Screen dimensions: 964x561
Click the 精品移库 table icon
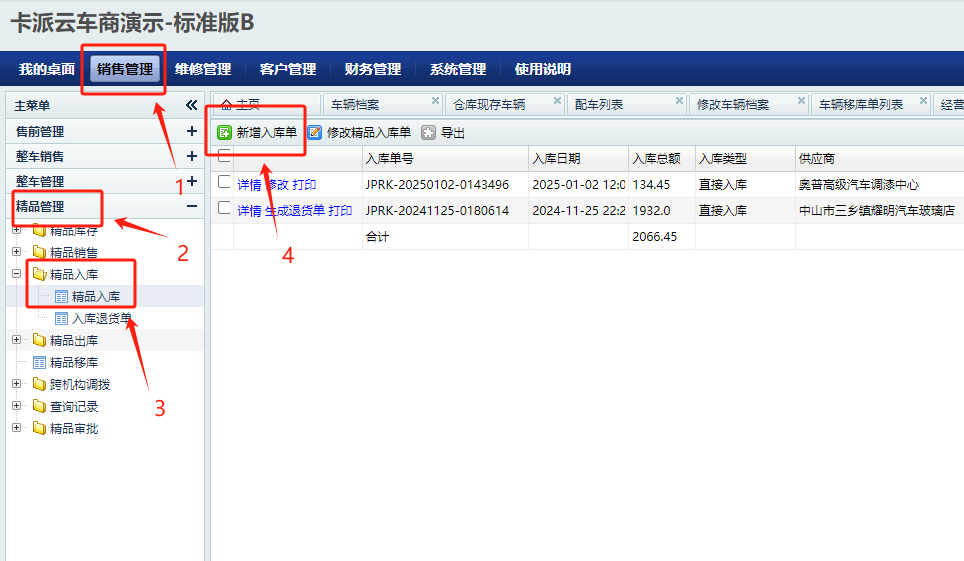click(x=40, y=362)
